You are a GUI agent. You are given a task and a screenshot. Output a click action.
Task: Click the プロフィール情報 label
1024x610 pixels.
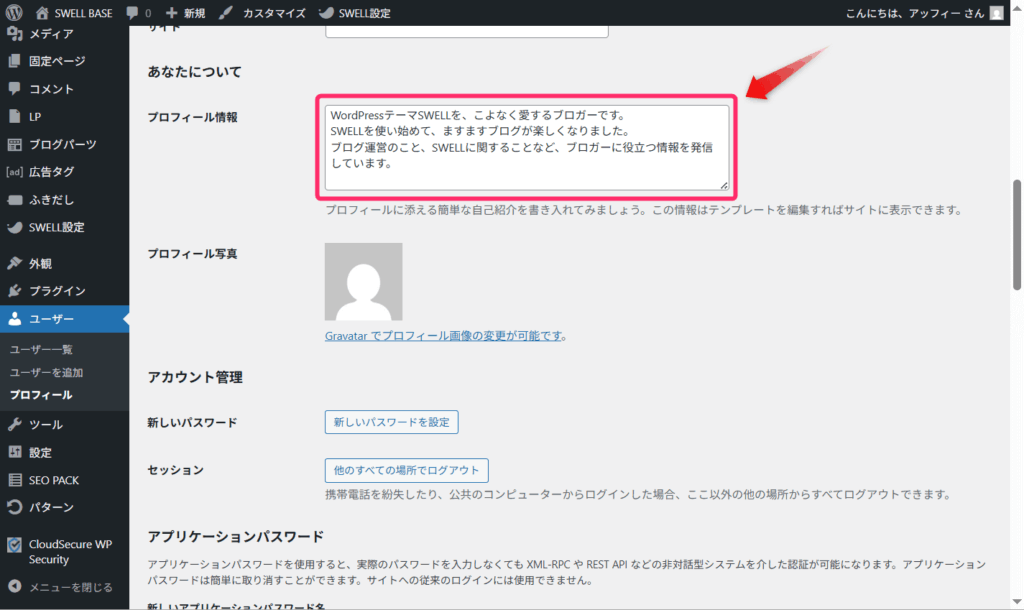coord(192,118)
